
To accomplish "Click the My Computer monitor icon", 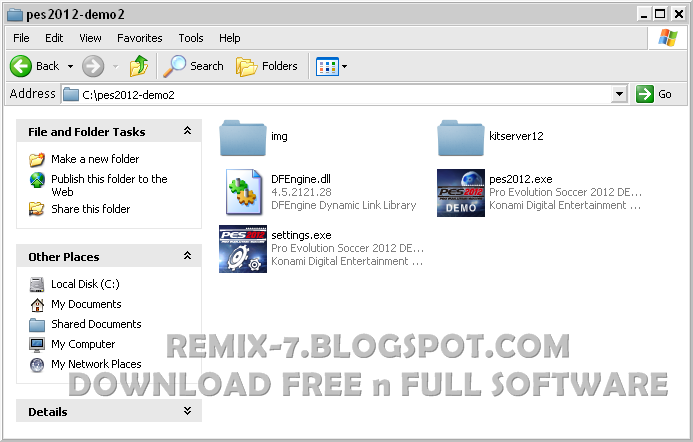I will point(37,344).
